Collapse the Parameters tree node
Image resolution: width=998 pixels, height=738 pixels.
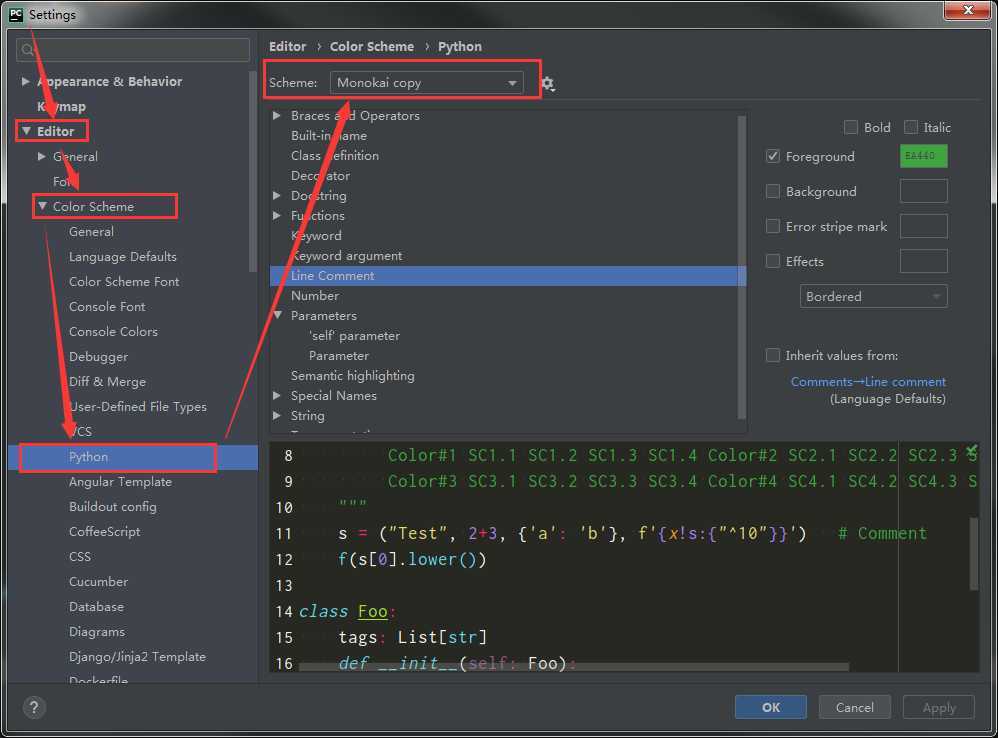coord(277,316)
